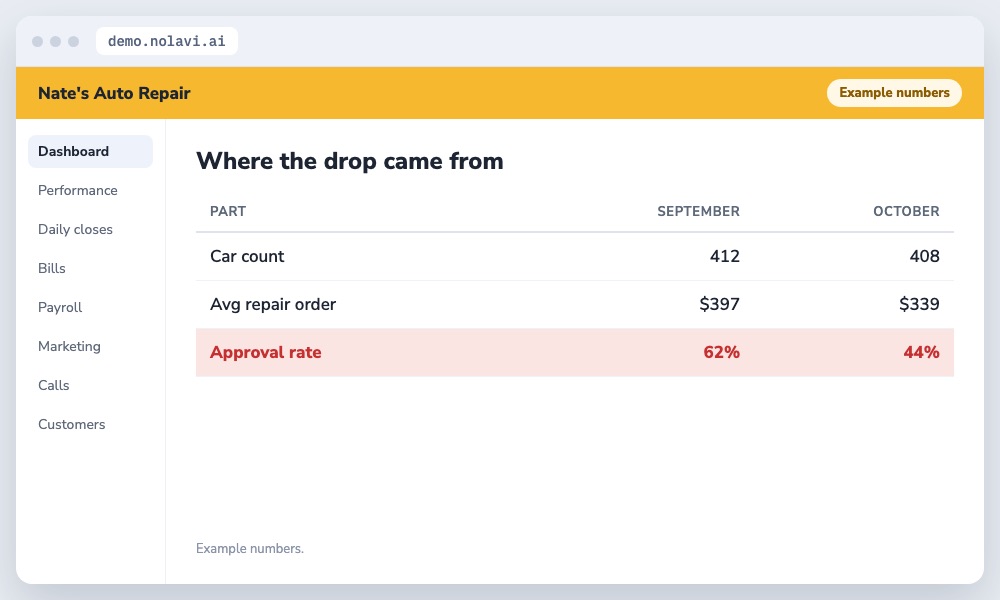Click the PART column header
1000x600 pixels.
(x=228, y=211)
